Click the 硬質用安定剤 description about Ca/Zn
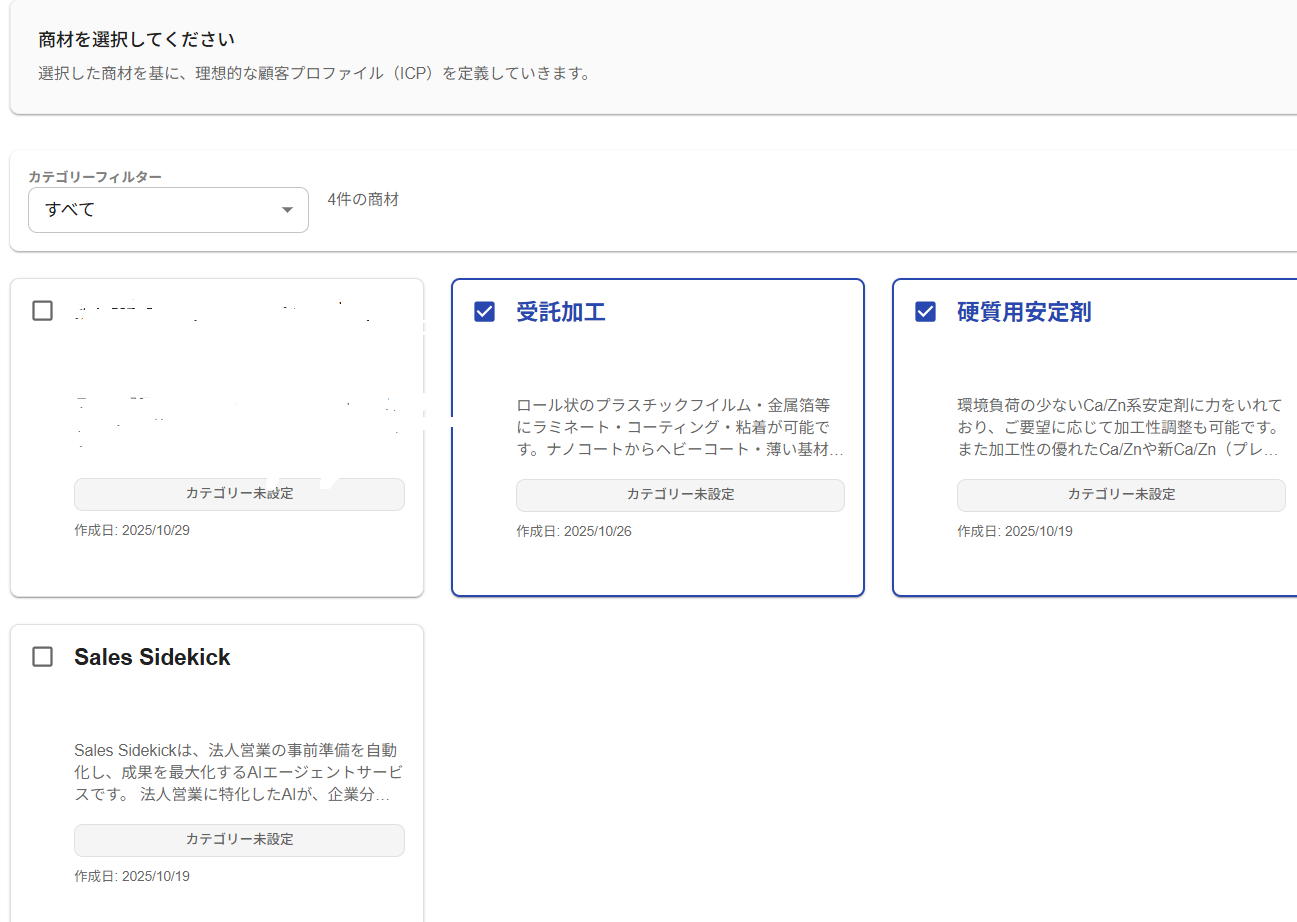 (x=1120, y=428)
